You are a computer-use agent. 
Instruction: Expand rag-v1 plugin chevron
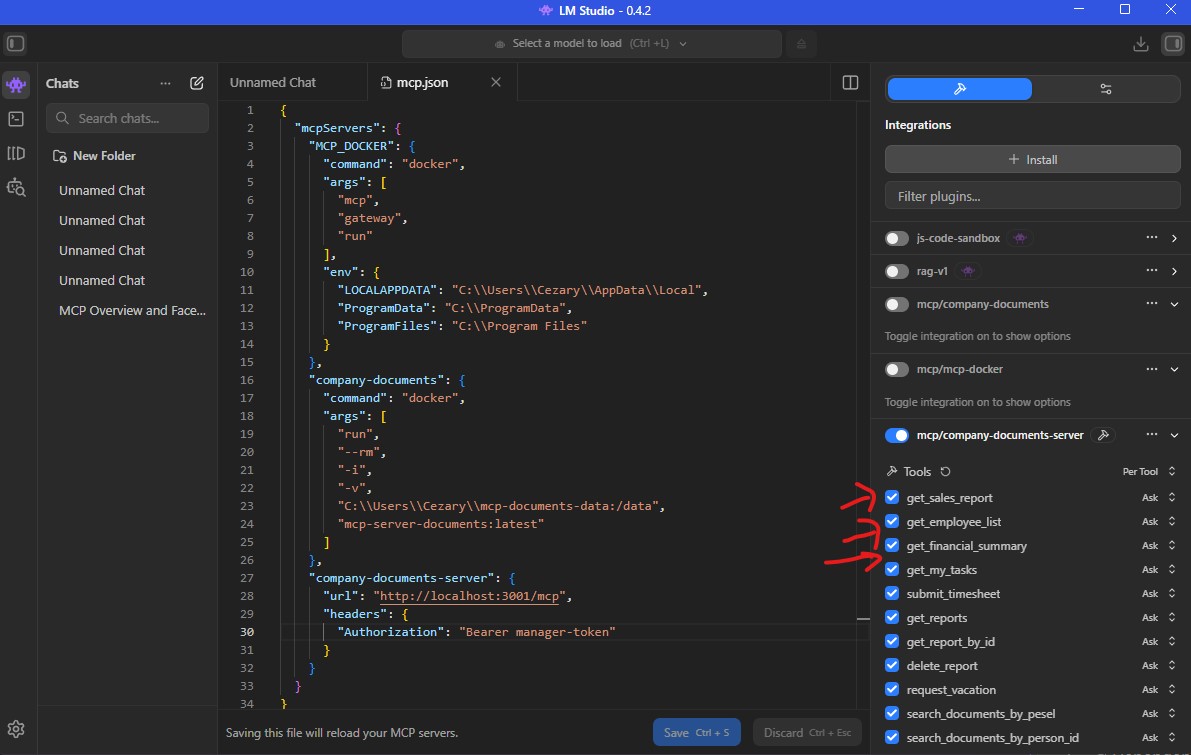(1174, 271)
